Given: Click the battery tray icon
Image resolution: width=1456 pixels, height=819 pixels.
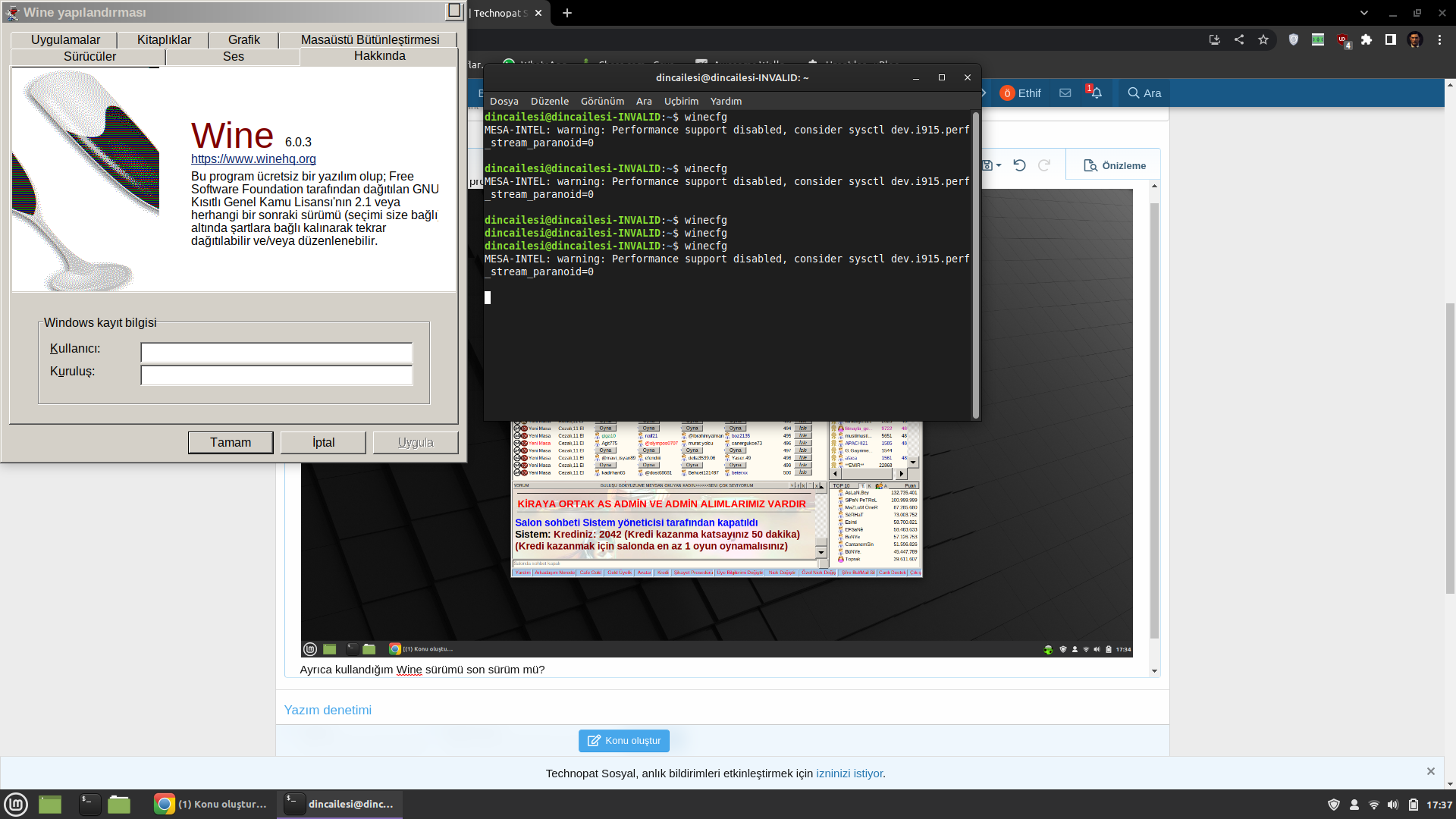Looking at the screenshot, I should tap(1414, 805).
